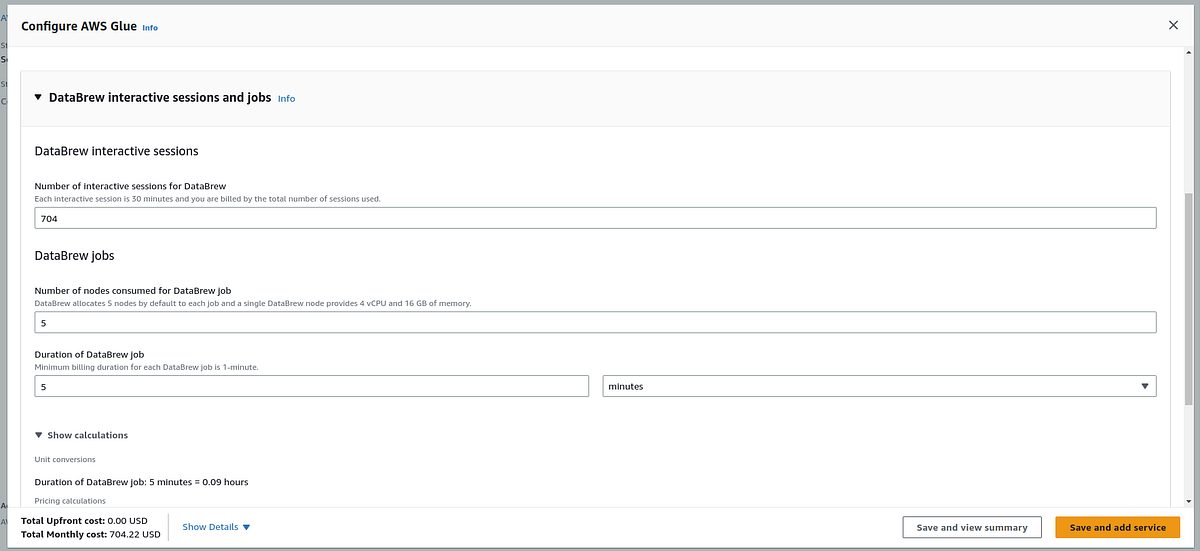
Task: Select the 'Unit conversions' label
Action: coord(65,460)
